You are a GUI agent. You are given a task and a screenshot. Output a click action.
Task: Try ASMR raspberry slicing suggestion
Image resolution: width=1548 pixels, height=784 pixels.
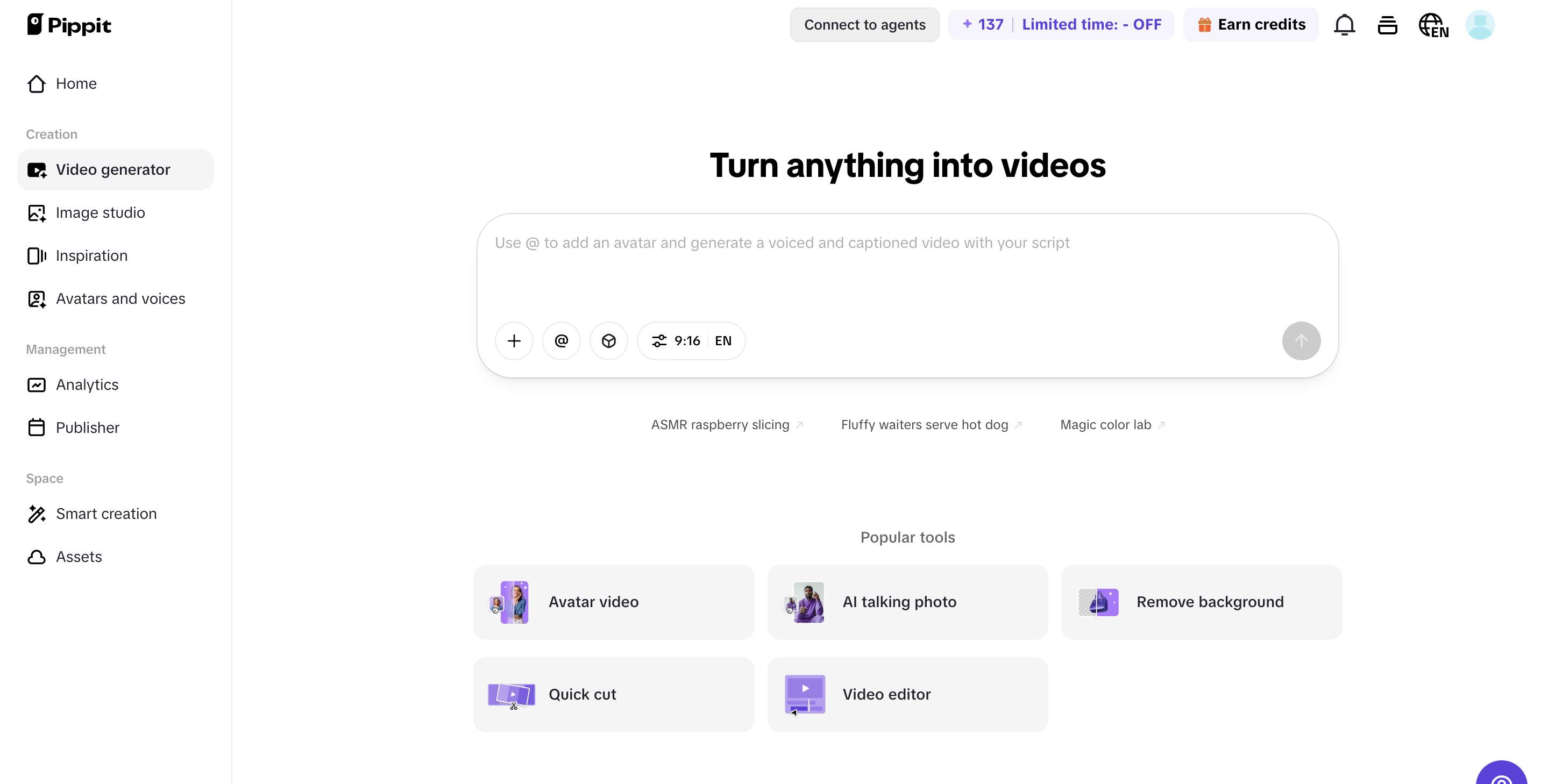click(727, 425)
